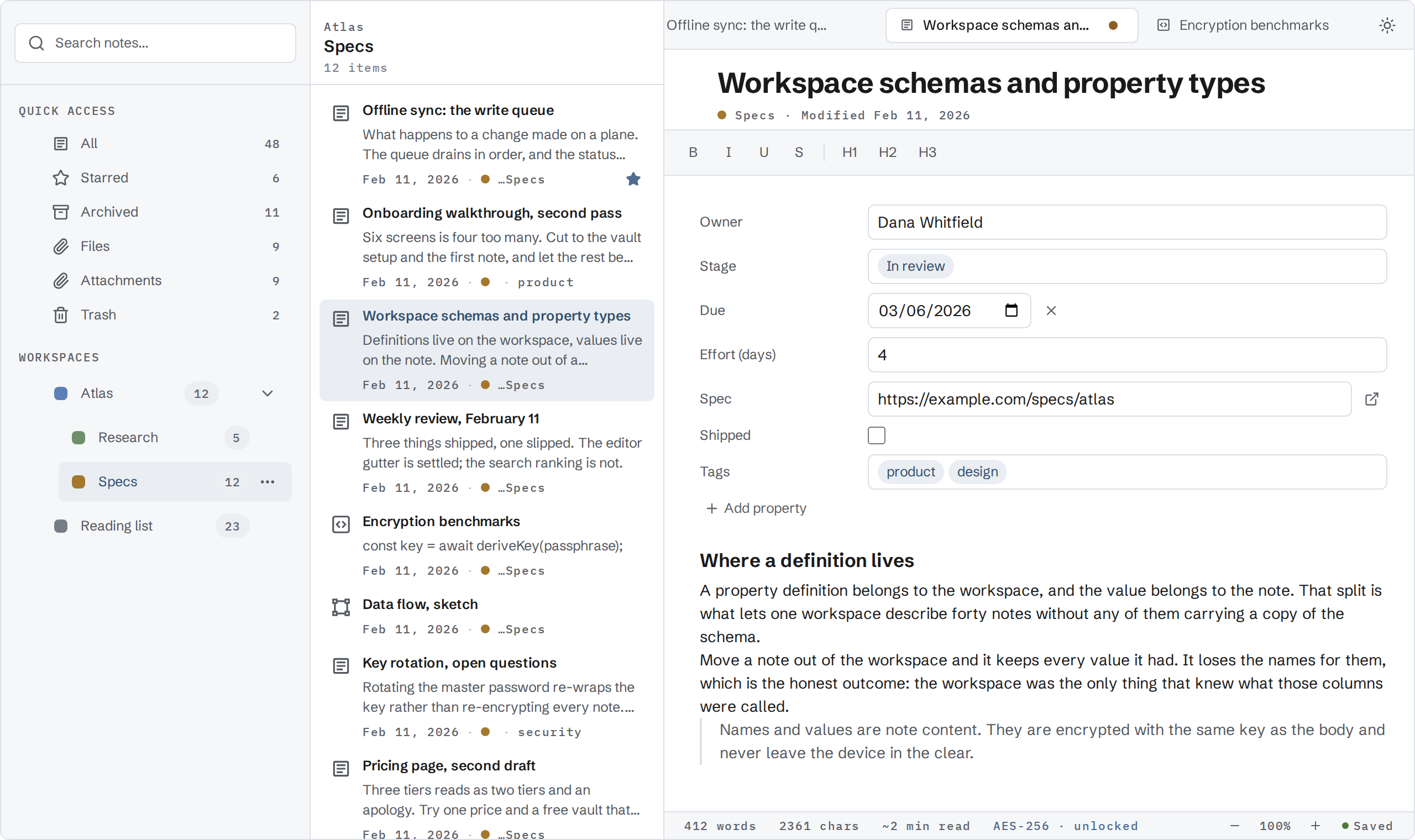Click Add property
The width and height of the screenshot is (1415, 840).
click(x=756, y=508)
